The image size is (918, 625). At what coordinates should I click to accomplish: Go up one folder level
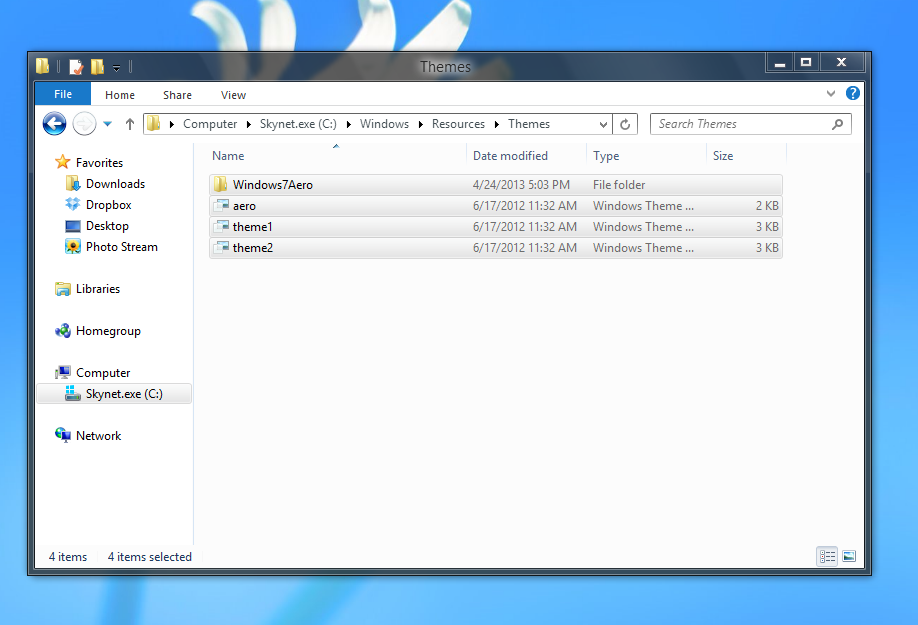coord(130,124)
